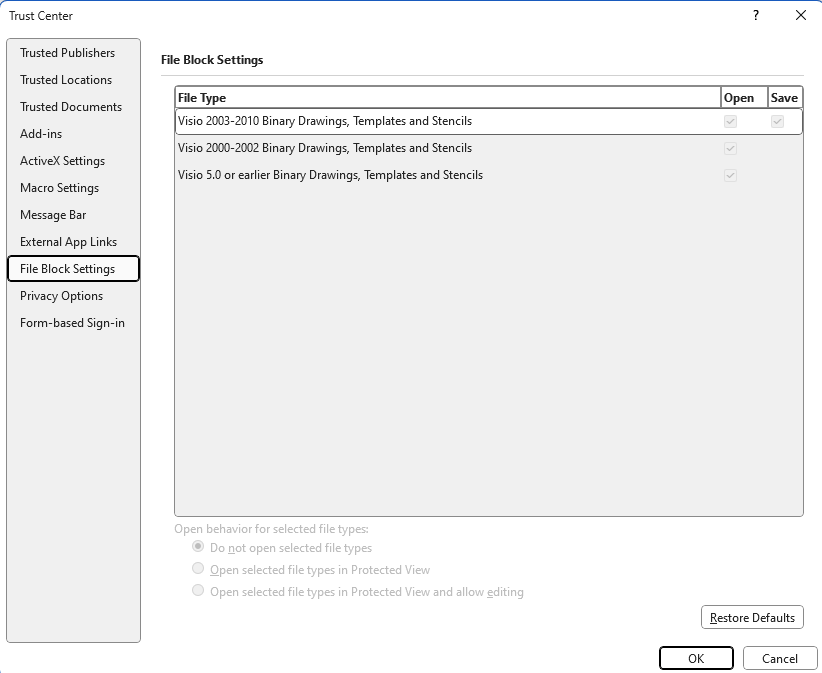Screen dimensions: 822x673
Task: Select the Visio 5.0 or earlier row
Action: (x=489, y=175)
